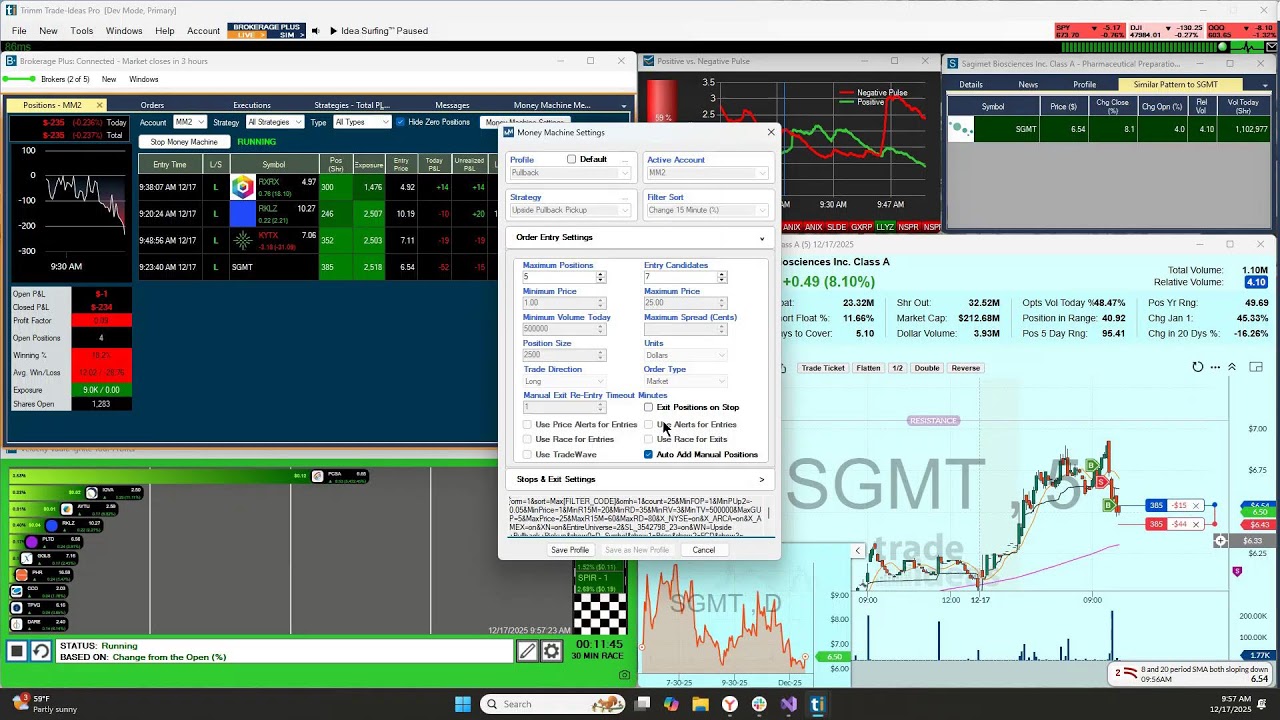Open the Tools menu

coord(82,31)
